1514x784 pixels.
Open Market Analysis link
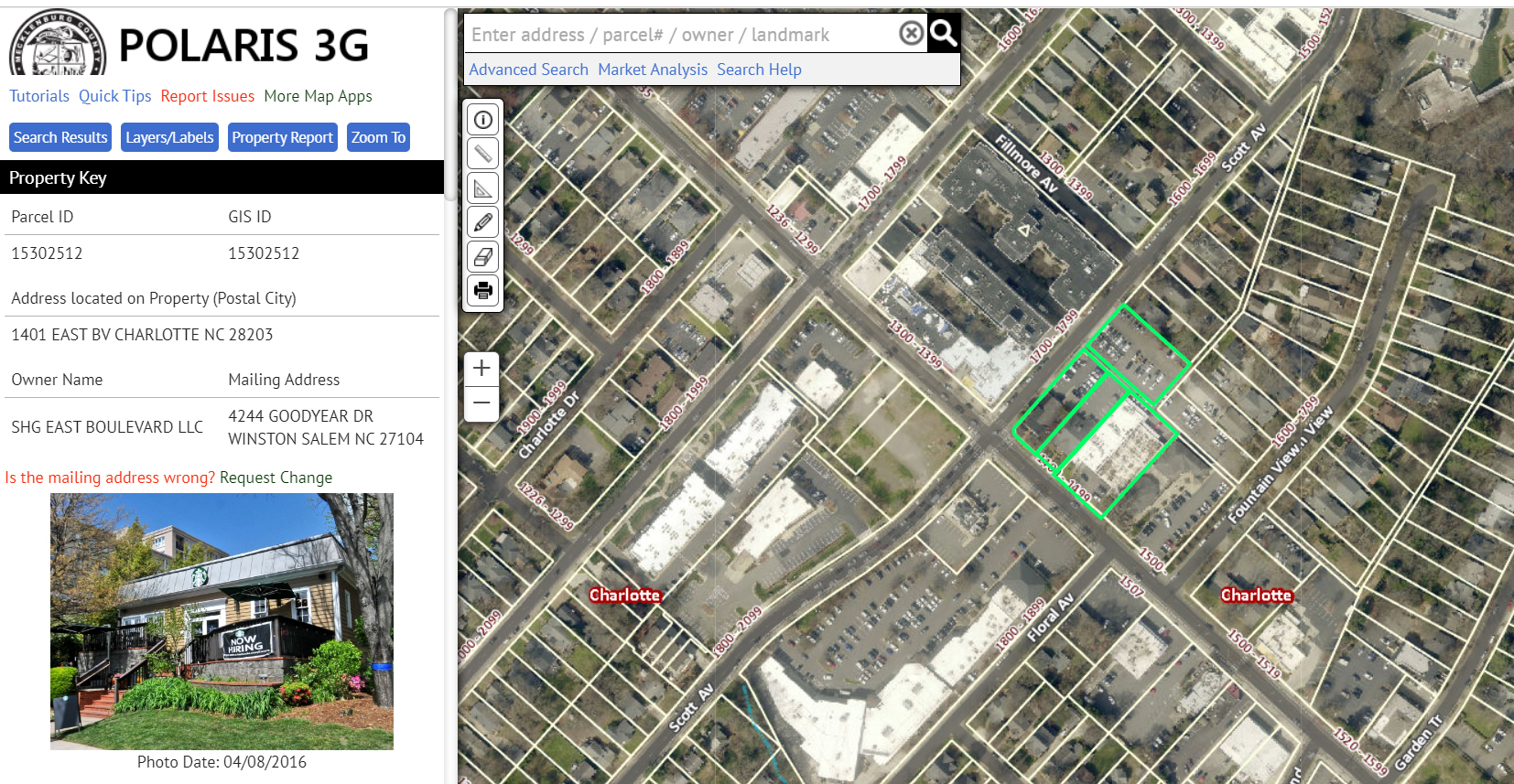[x=653, y=70]
